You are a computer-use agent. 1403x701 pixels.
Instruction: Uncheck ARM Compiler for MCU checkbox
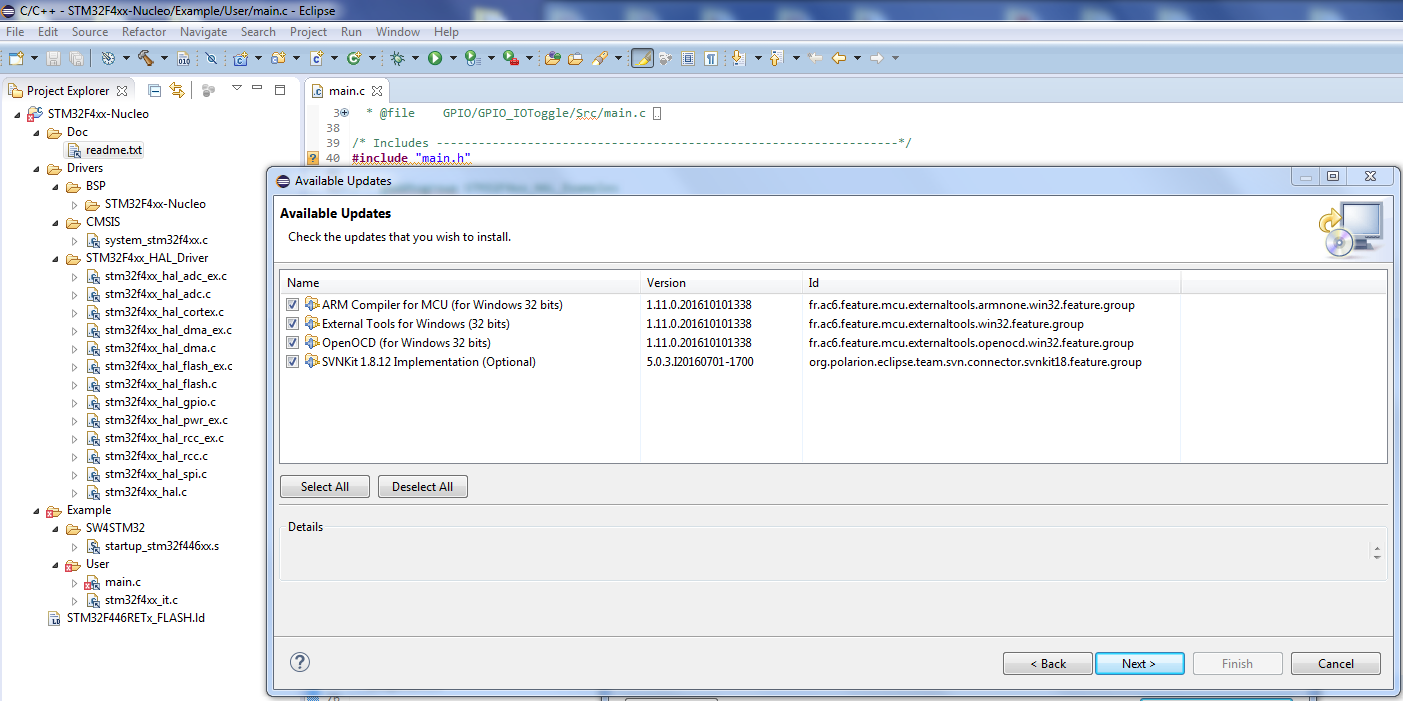pos(292,304)
